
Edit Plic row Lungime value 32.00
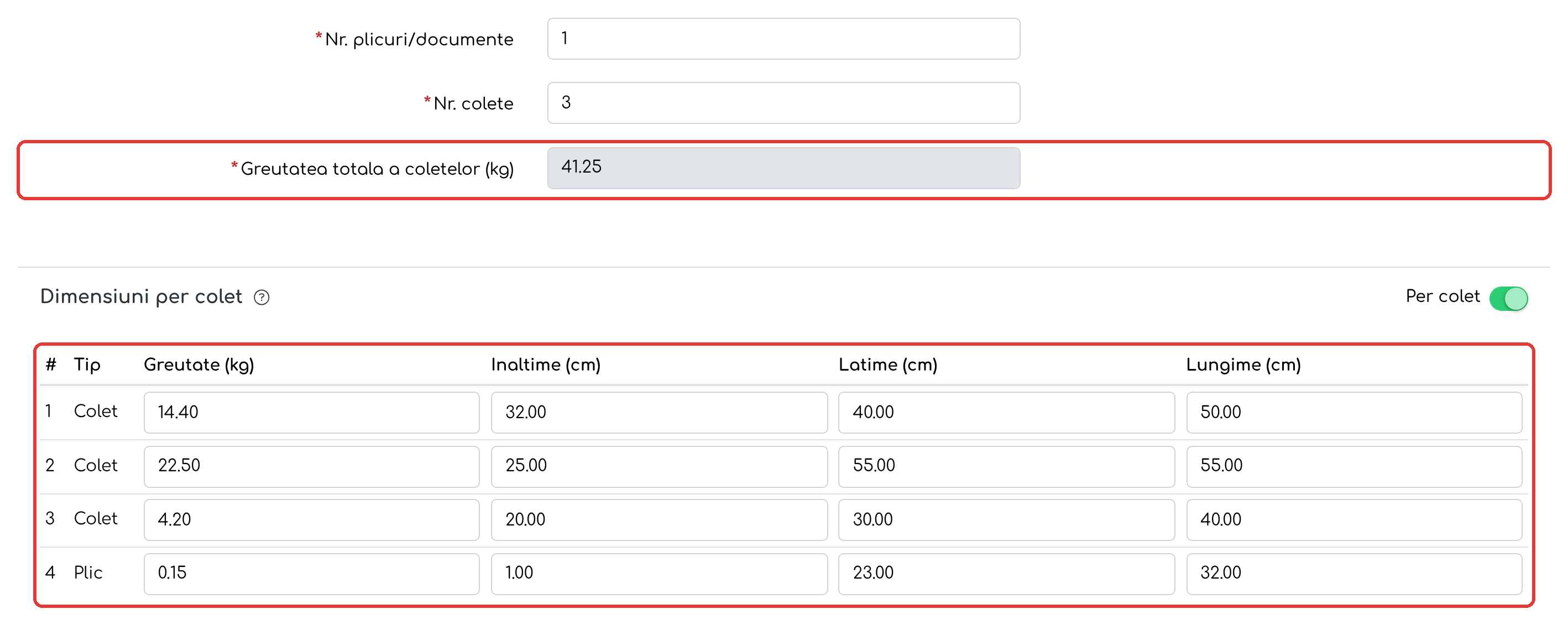(x=1353, y=574)
